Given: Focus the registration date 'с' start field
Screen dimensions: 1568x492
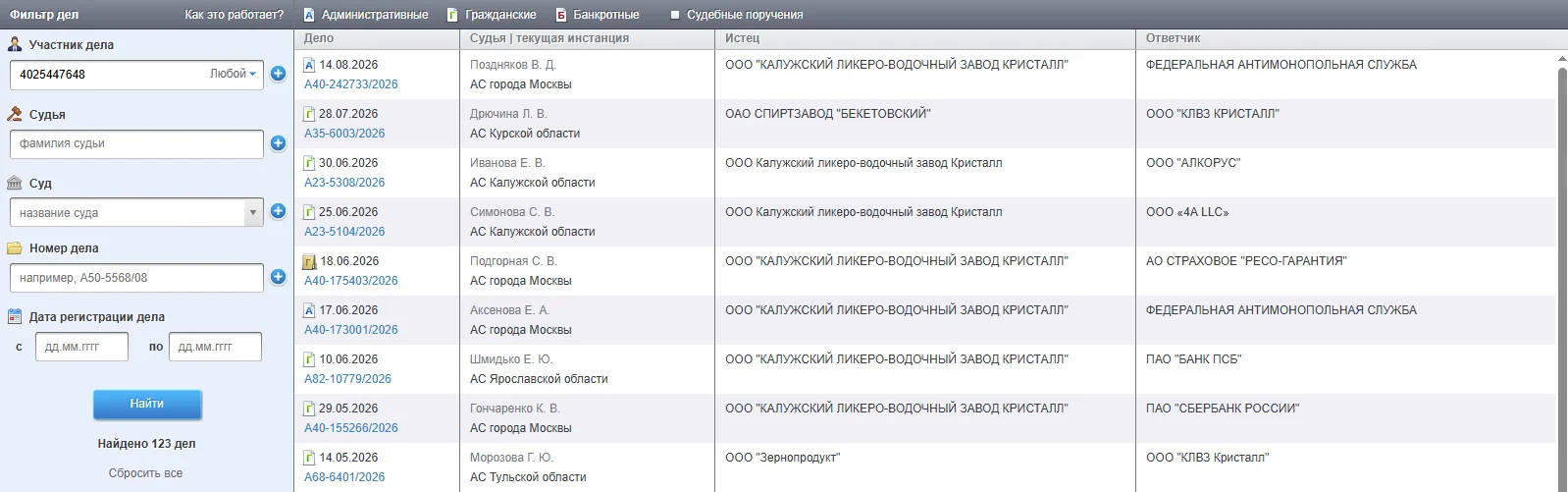Looking at the screenshot, I should coord(81,347).
